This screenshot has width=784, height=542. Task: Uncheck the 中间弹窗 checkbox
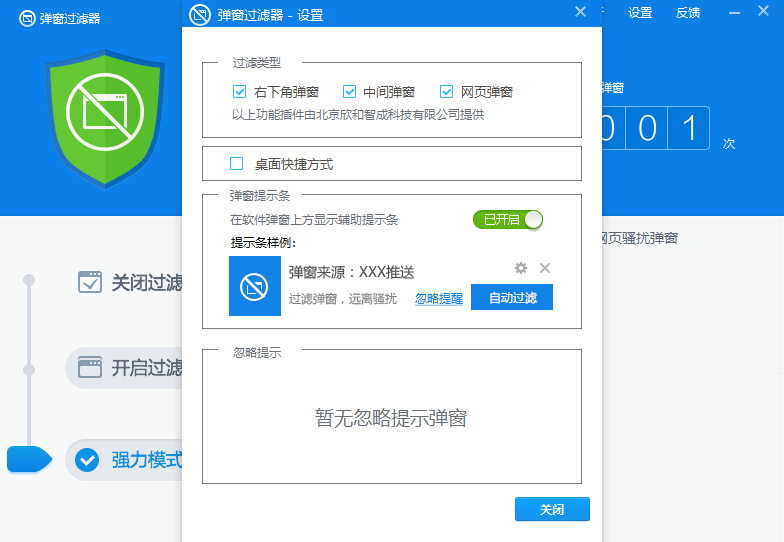[x=350, y=92]
